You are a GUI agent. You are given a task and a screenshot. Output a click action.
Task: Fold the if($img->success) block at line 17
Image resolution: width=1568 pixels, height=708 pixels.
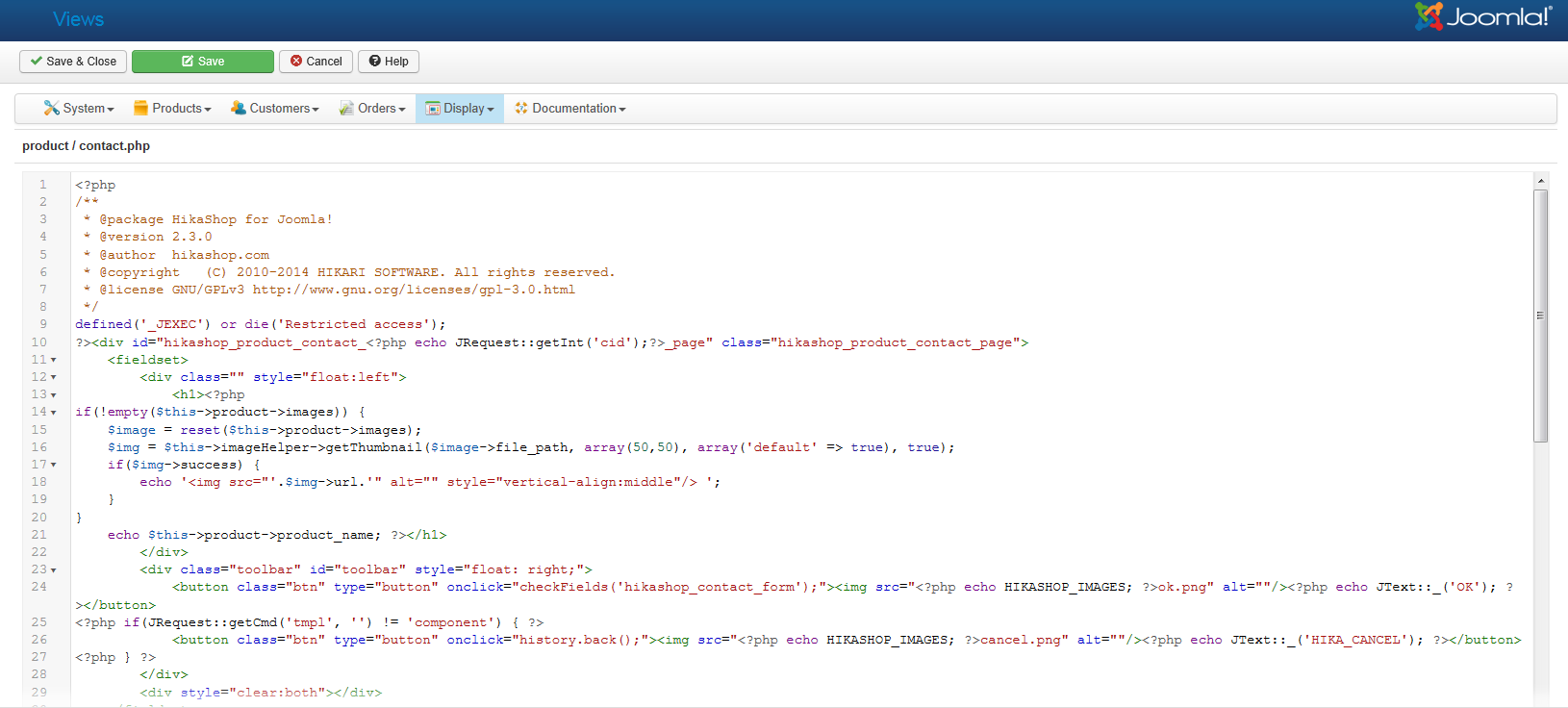pyautogui.click(x=53, y=465)
